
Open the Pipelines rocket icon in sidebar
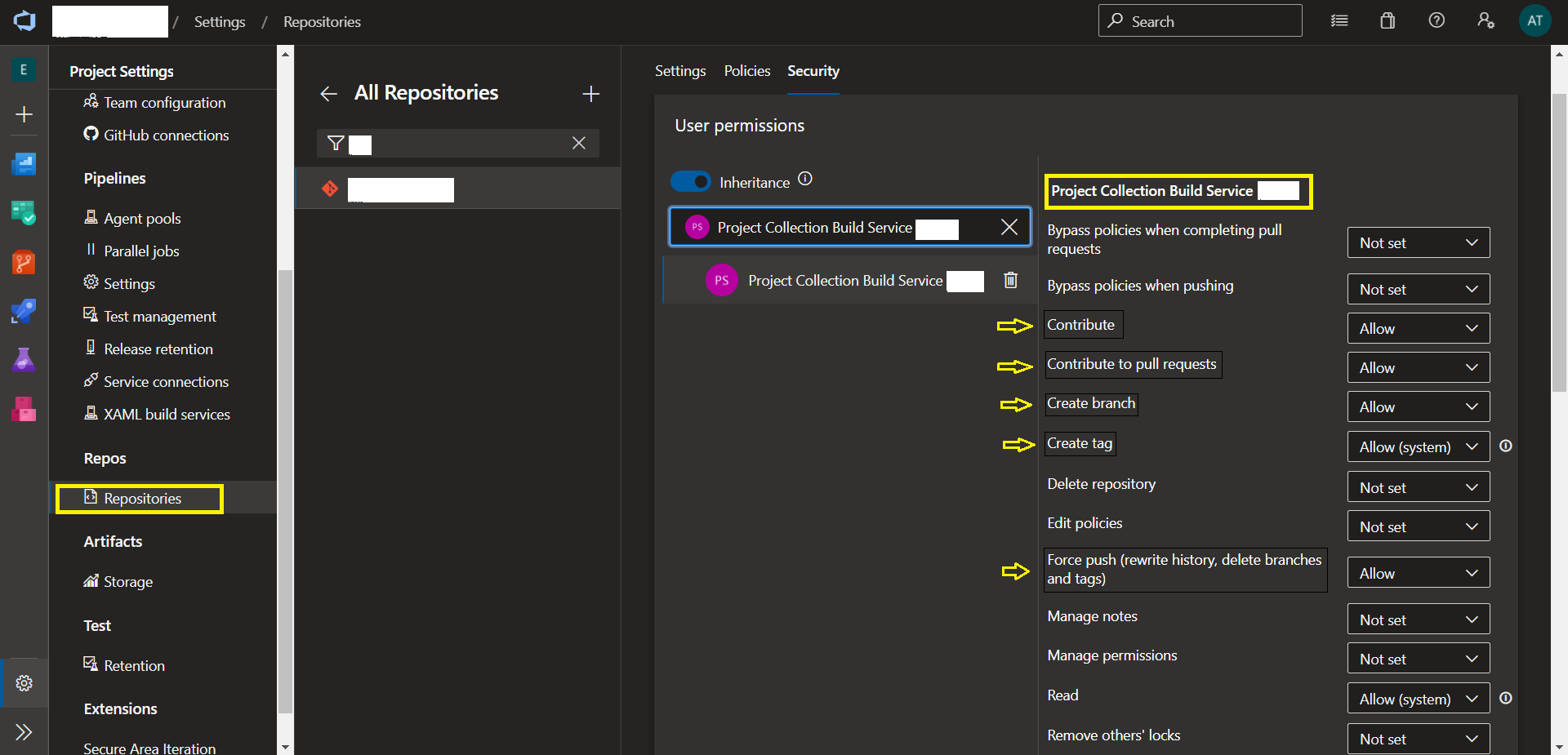point(24,311)
